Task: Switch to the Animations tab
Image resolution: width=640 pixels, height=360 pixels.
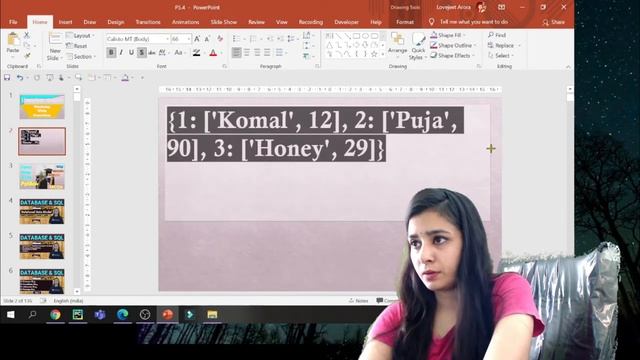Action: click(x=185, y=22)
